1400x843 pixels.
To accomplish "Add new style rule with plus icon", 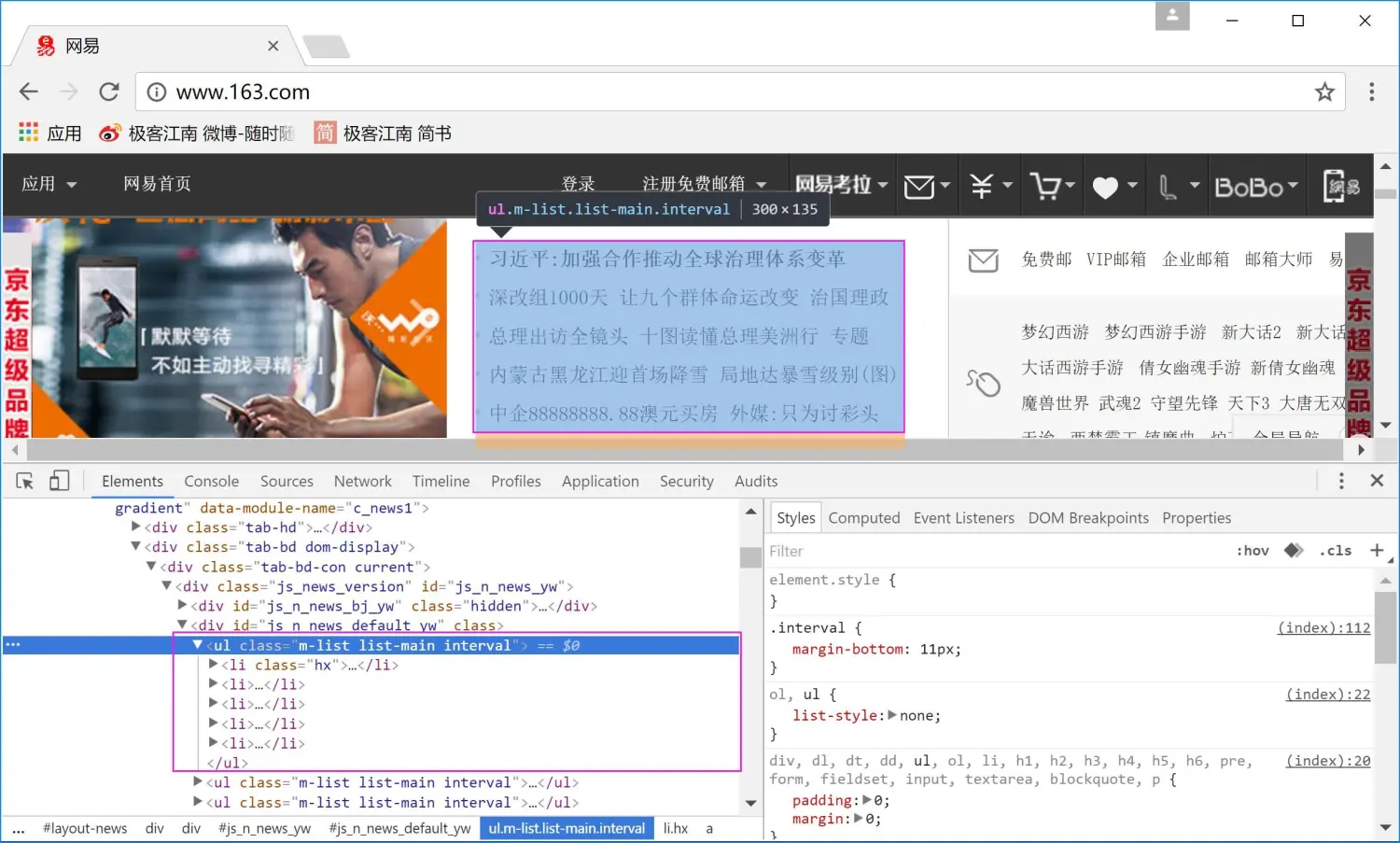I will pyautogui.click(x=1377, y=551).
